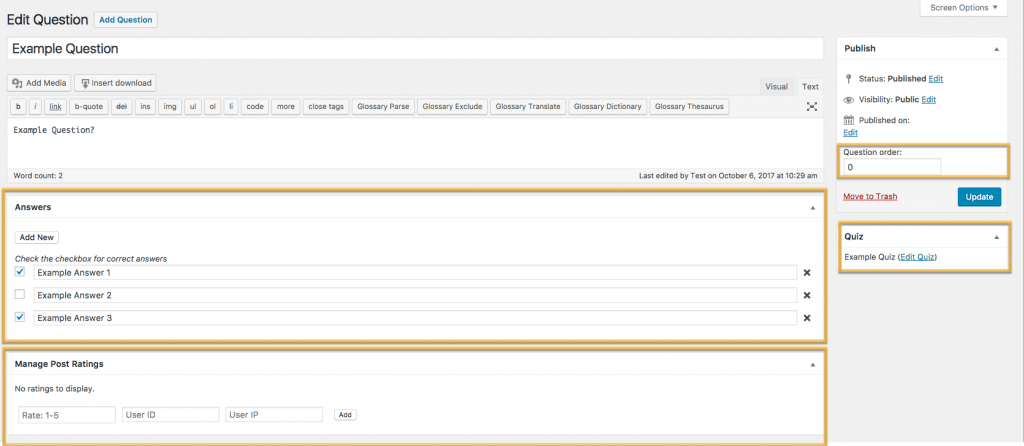Click the Add Media button icon
Viewport: 1024px width, 446px height.
click(x=18, y=84)
